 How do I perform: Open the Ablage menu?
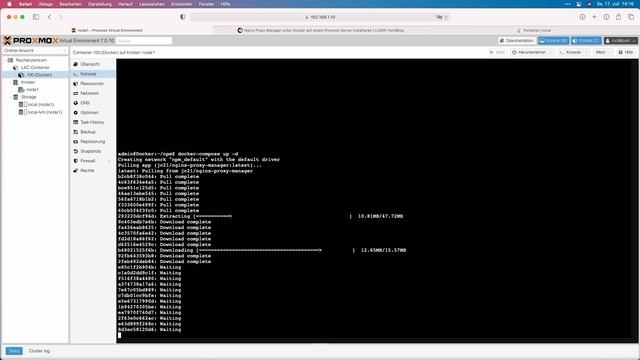click(45, 4)
